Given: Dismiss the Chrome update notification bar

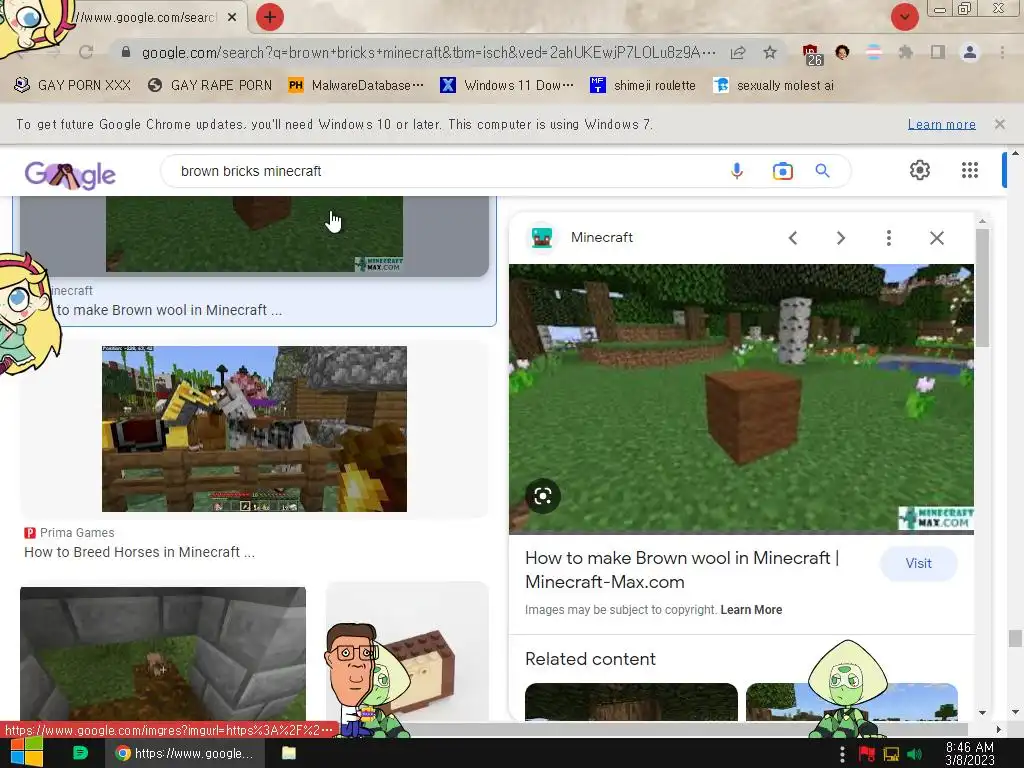Looking at the screenshot, I should [999, 124].
